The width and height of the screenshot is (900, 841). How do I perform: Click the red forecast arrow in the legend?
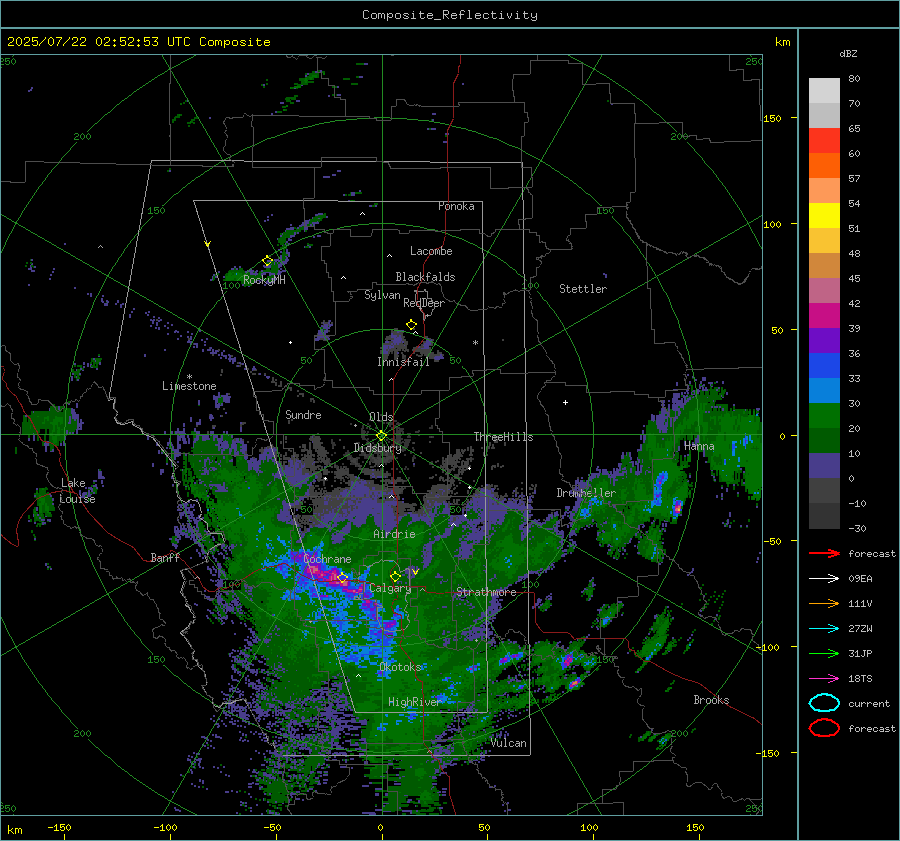(x=824, y=553)
